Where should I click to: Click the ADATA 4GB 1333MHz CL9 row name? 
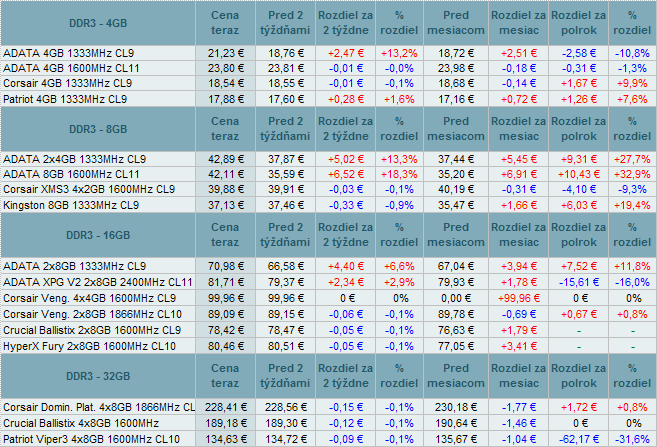(69, 53)
